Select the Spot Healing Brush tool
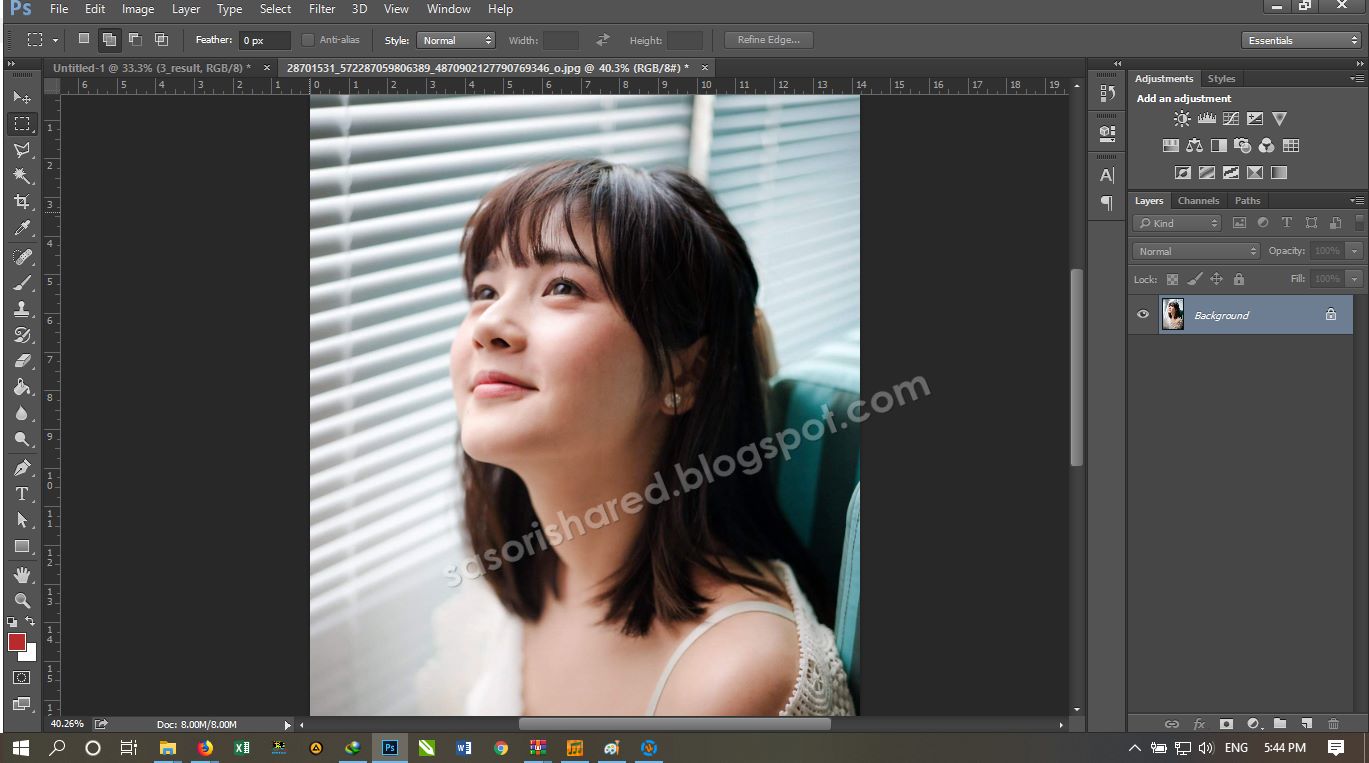Viewport: 1369px width, 763px height. point(22,257)
